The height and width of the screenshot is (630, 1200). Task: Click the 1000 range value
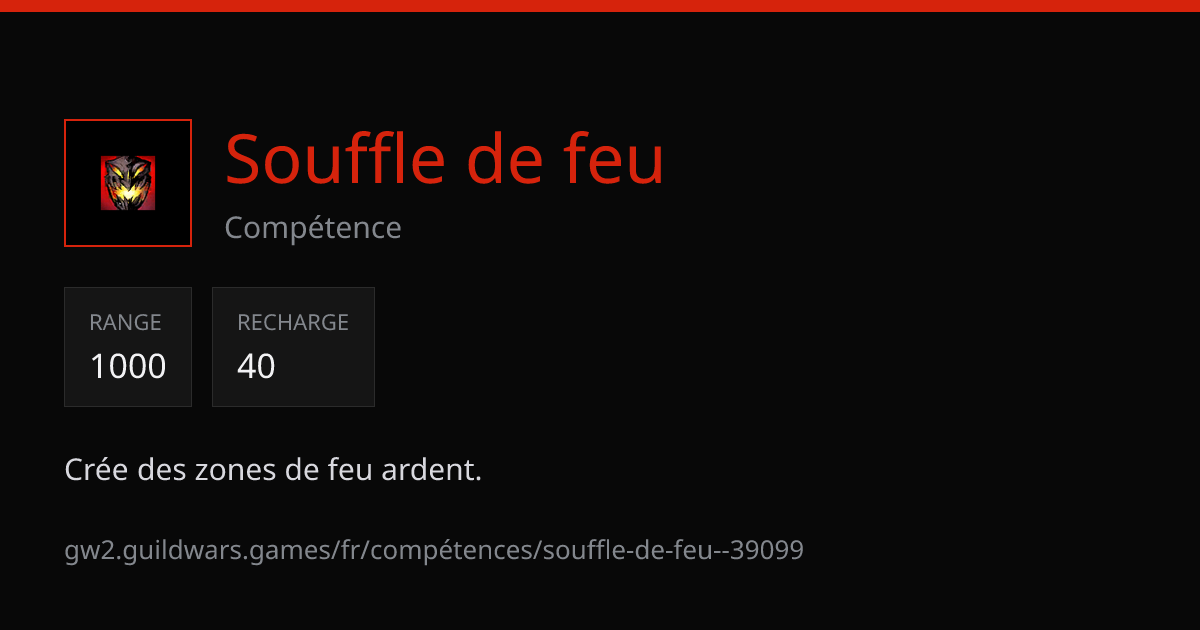tap(128, 366)
